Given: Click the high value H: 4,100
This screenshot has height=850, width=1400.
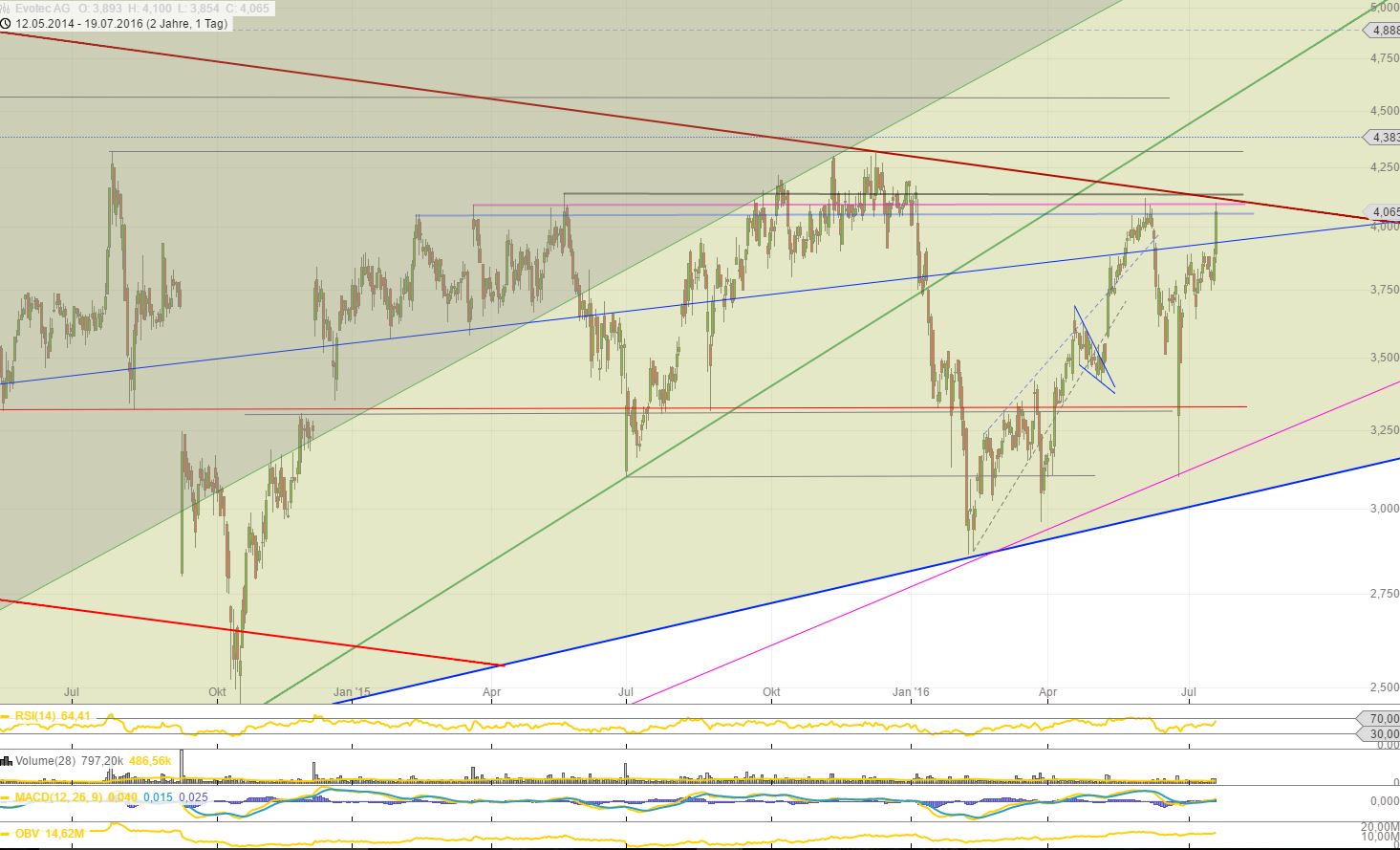Looking at the screenshot, I should pyautogui.click(x=149, y=8).
